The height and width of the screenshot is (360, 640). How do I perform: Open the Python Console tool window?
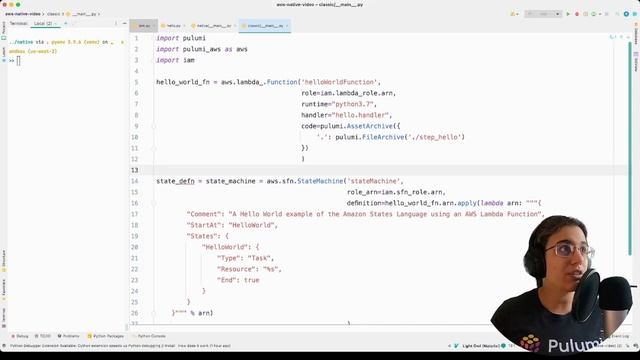coord(149,336)
